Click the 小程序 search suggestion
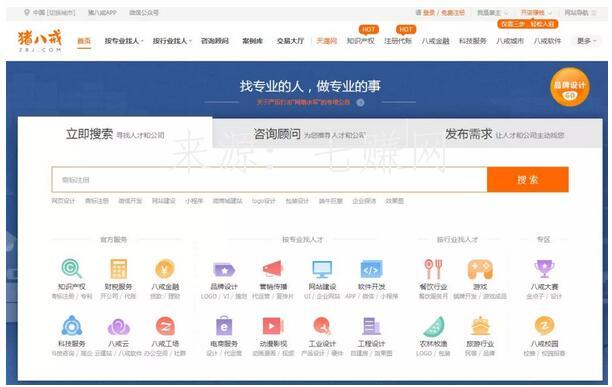 click(194, 201)
